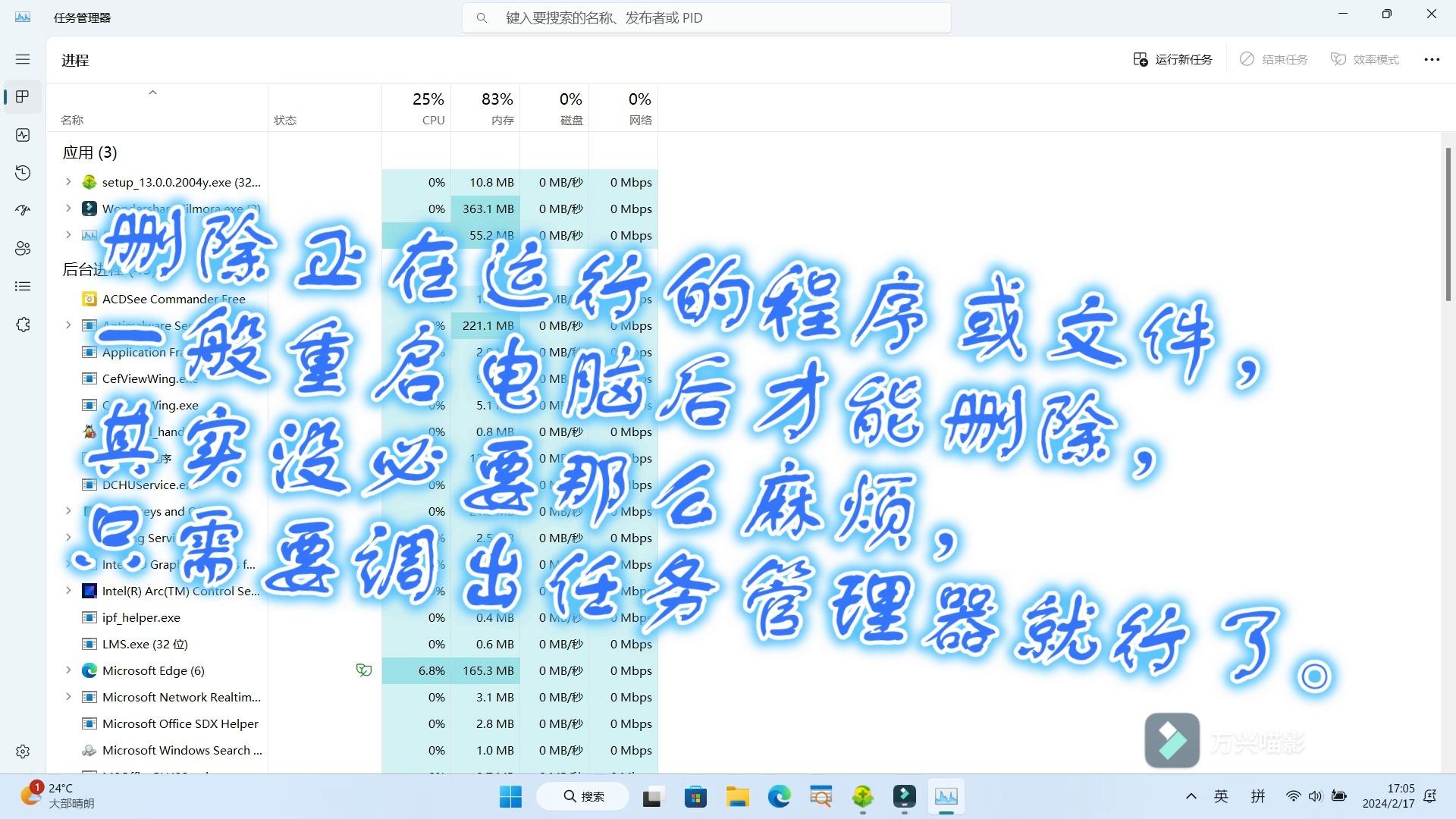Viewport: 1456px width, 819px height.
Task: Click the search box for name or PID
Action: [x=705, y=17]
